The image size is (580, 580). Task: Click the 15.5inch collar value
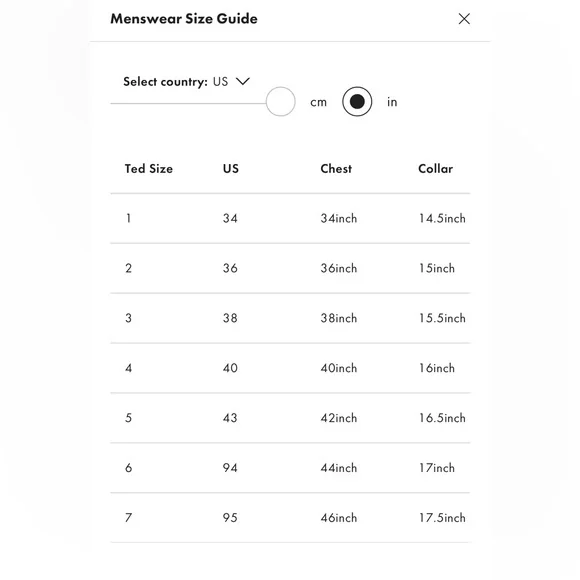point(442,318)
